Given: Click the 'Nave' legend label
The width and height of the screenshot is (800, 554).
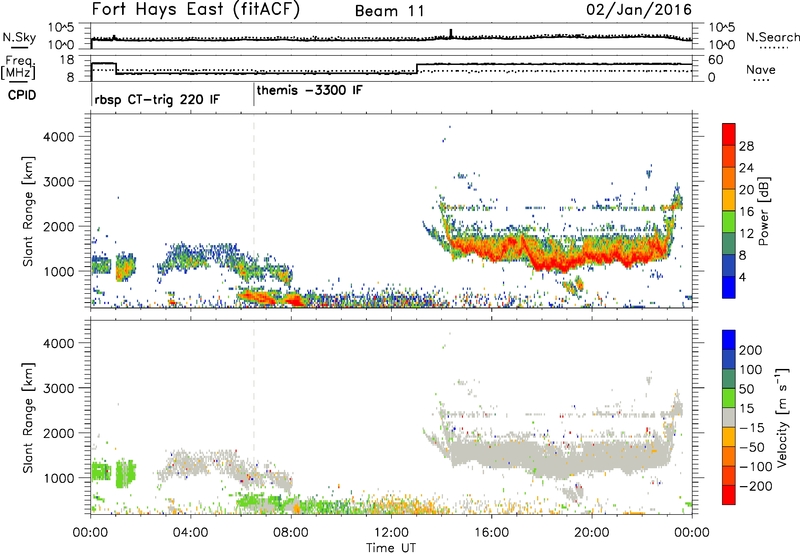Looking at the screenshot, I should [761, 69].
